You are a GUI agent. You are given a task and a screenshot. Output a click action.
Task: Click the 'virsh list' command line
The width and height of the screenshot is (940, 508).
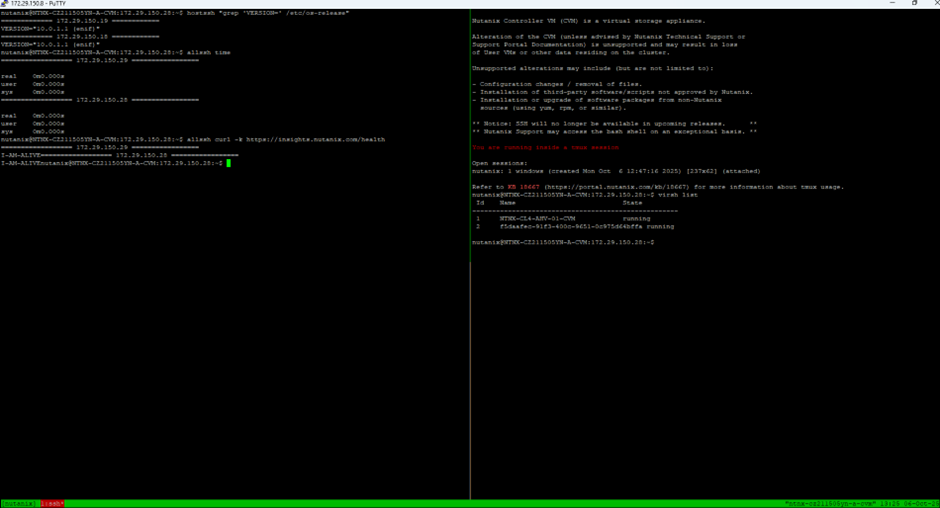pyautogui.click(x=585, y=195)
